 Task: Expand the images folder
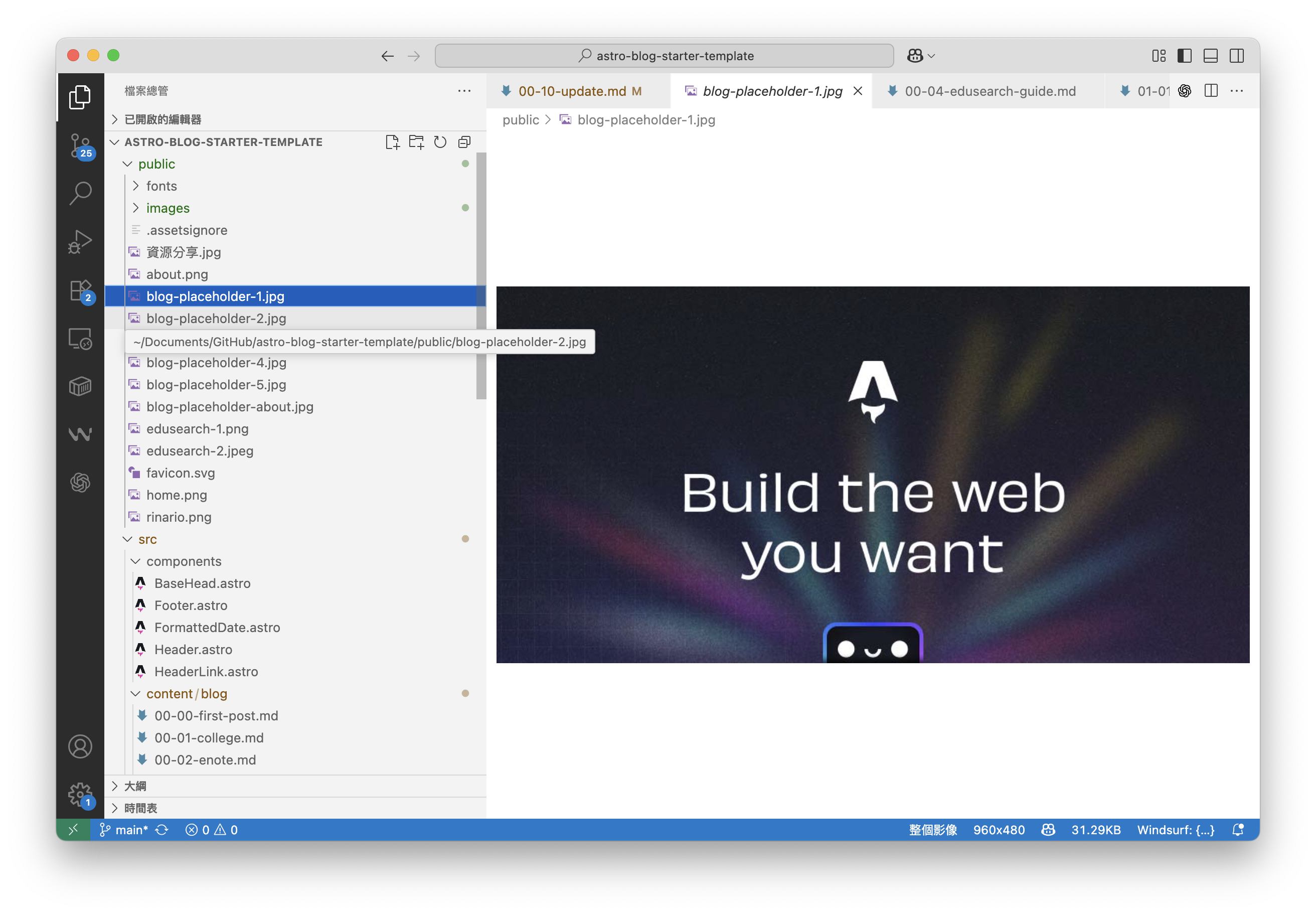click(x=295, y=208)
